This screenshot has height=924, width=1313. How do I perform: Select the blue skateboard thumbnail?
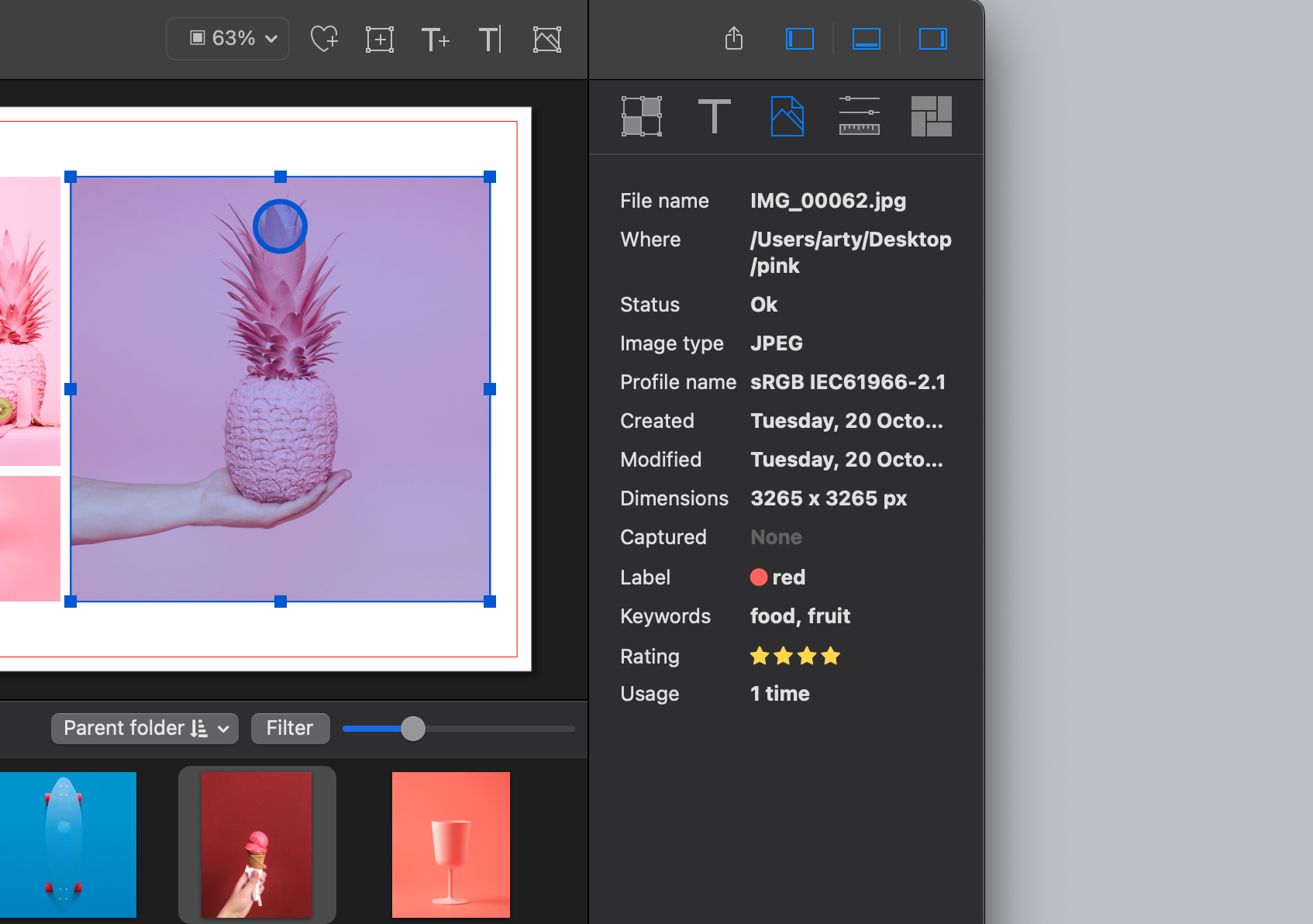tap(68, 845)
